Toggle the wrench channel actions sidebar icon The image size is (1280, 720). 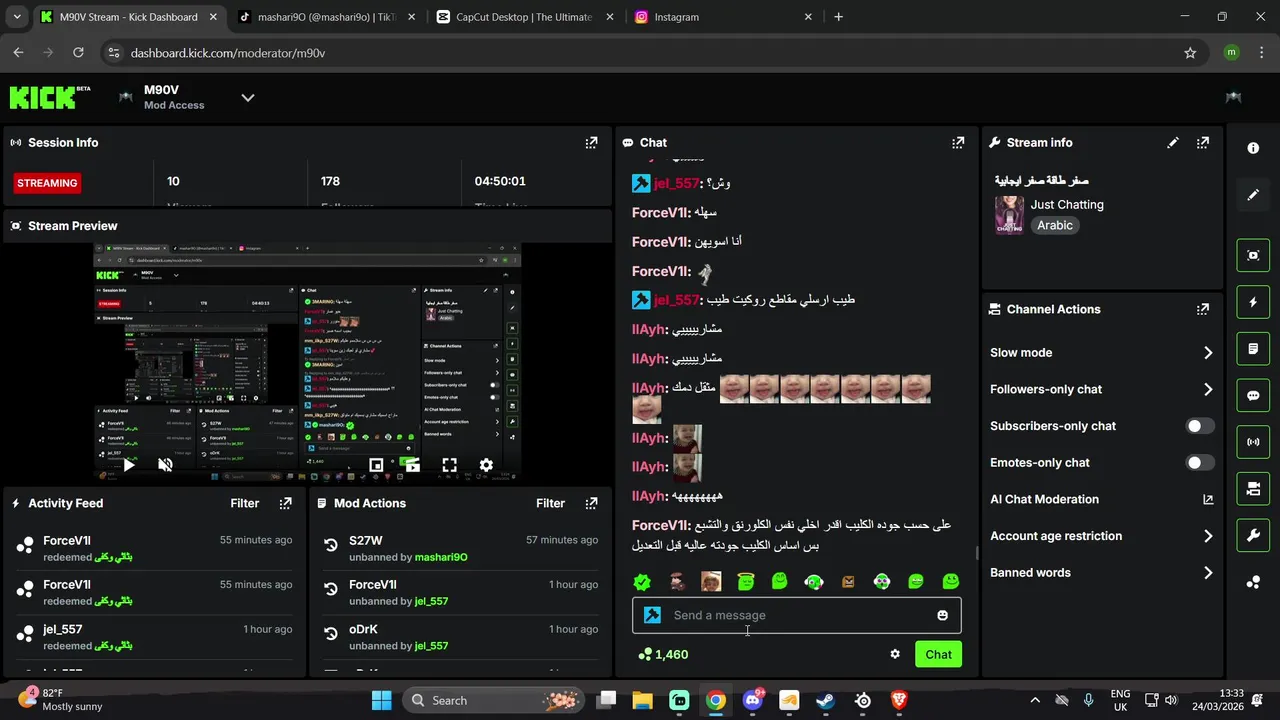(1253, 535)
